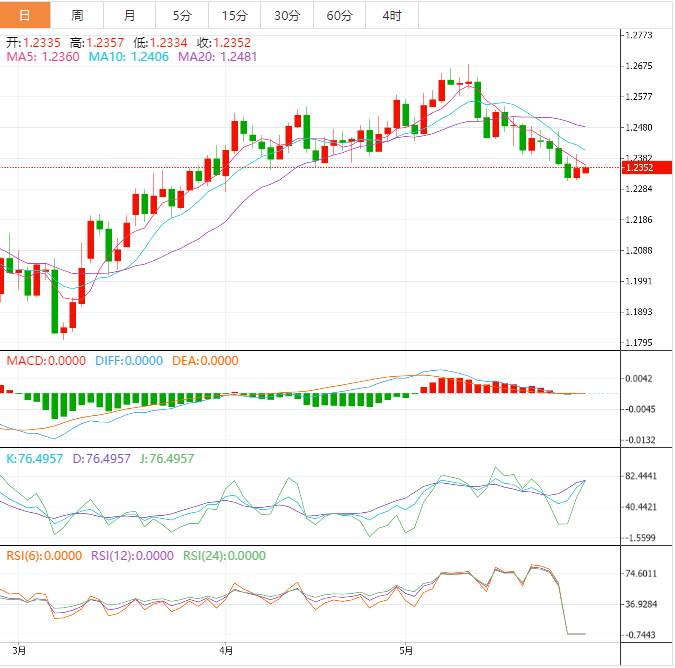Screen dimensions: 675x668
Task: Switch to the 周 (weekly) tab
Action: 77,15
